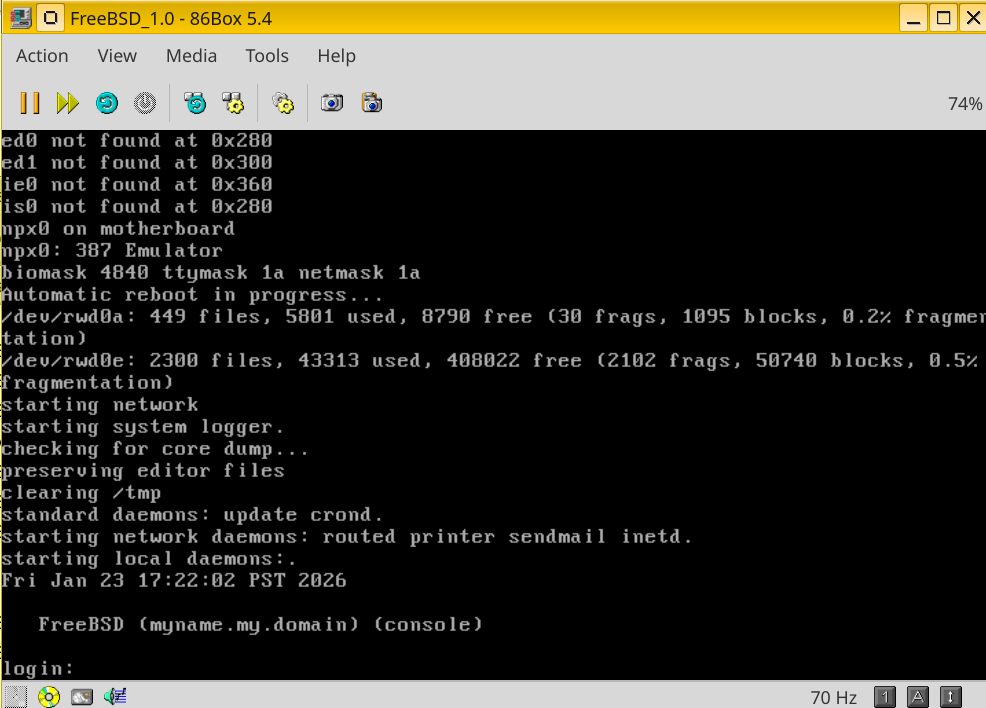
Task: Take a screenshot with camera icon
Action: pyautogui.click(x=332, y=103)
